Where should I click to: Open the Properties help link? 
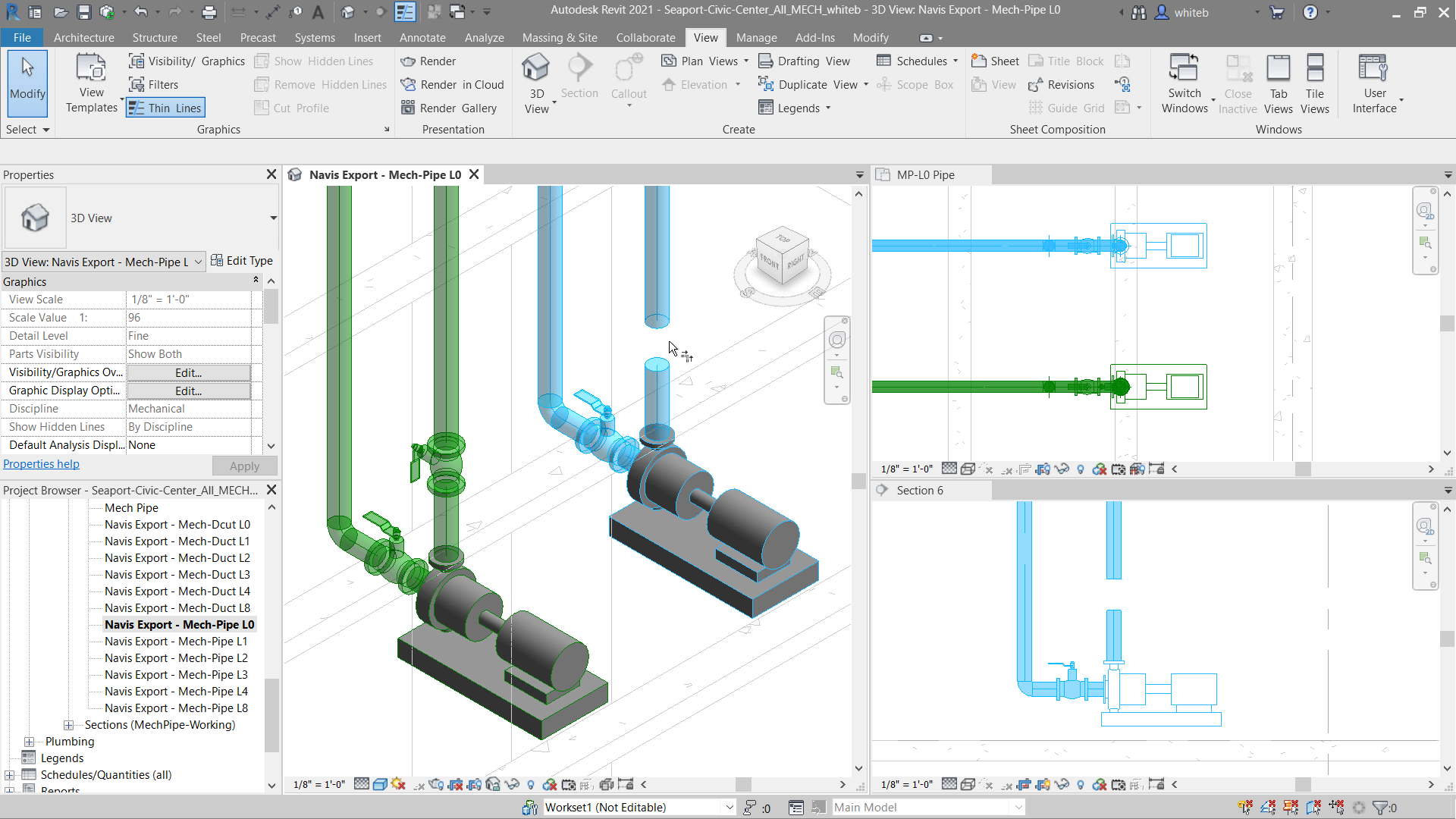click(x=41, y=464)
